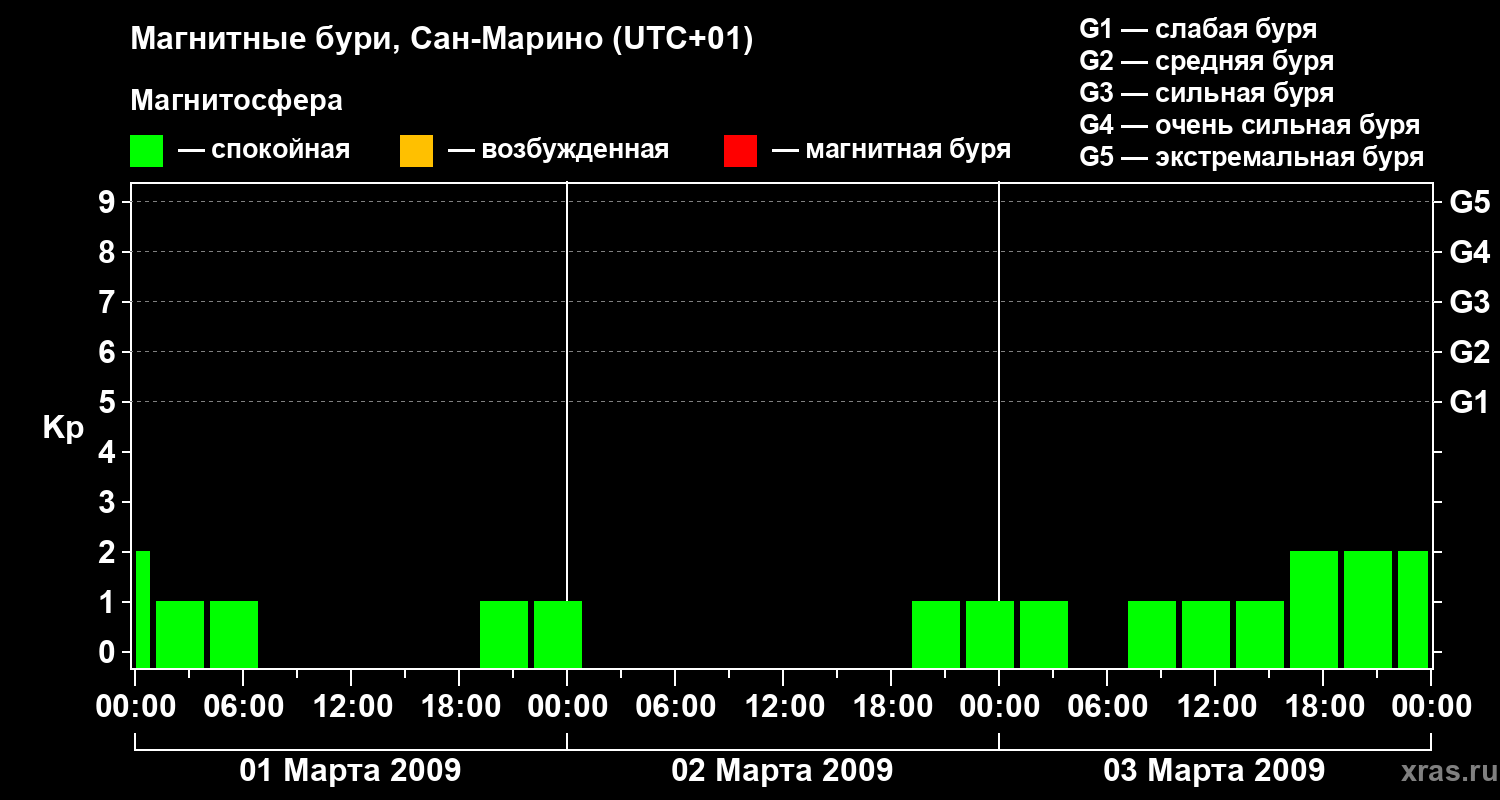Click the orange возбужденная legend swatch
This screenshot has width=1500, height=800.
[x=416, y=151]
